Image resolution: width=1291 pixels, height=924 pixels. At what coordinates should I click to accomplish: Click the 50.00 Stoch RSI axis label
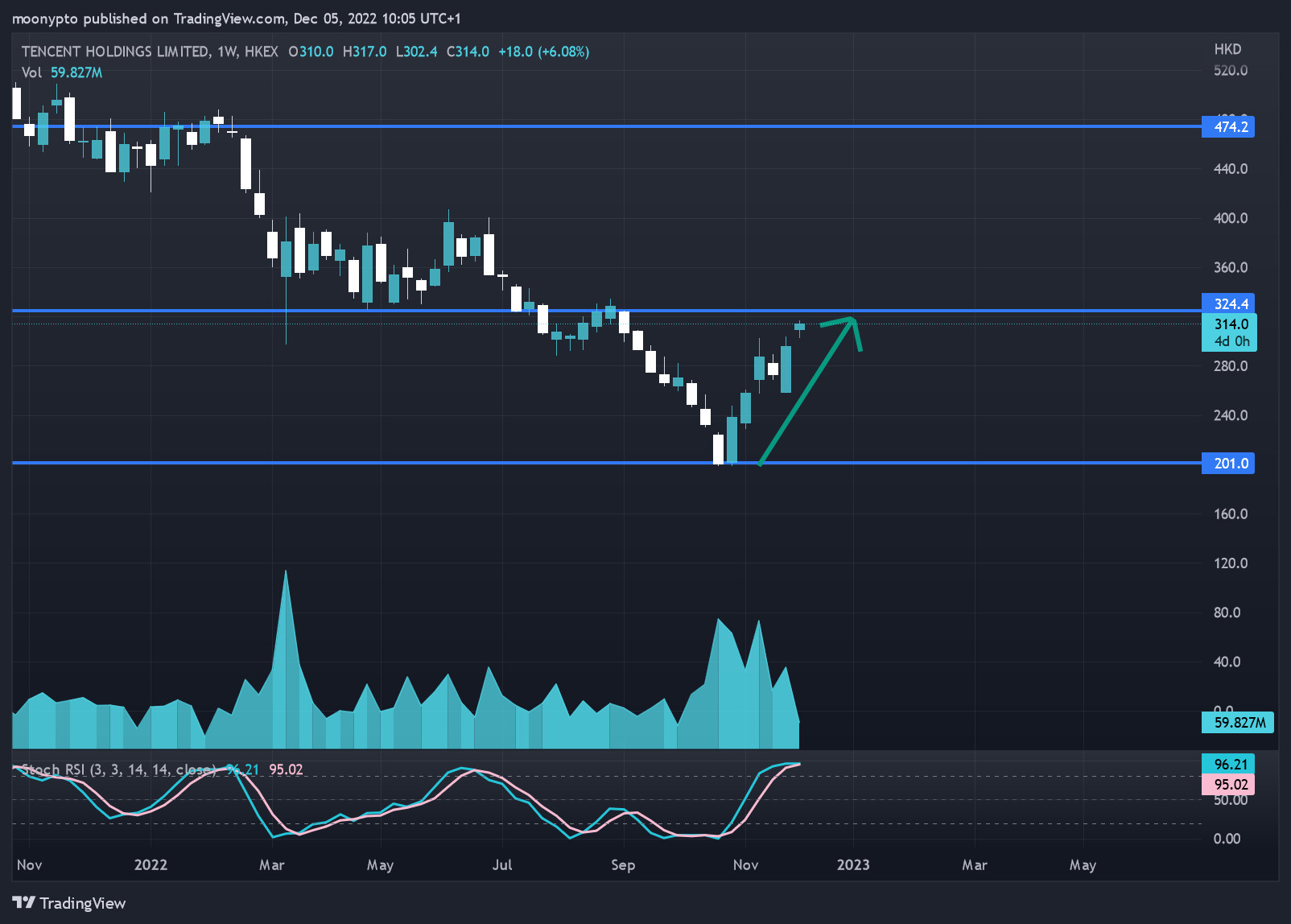pos(1230,799)
